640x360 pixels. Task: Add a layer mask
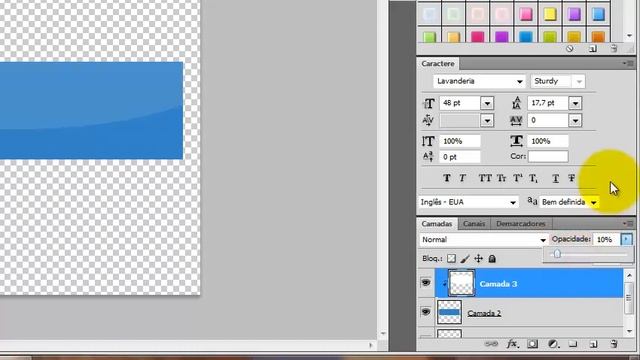pos(532,344)
